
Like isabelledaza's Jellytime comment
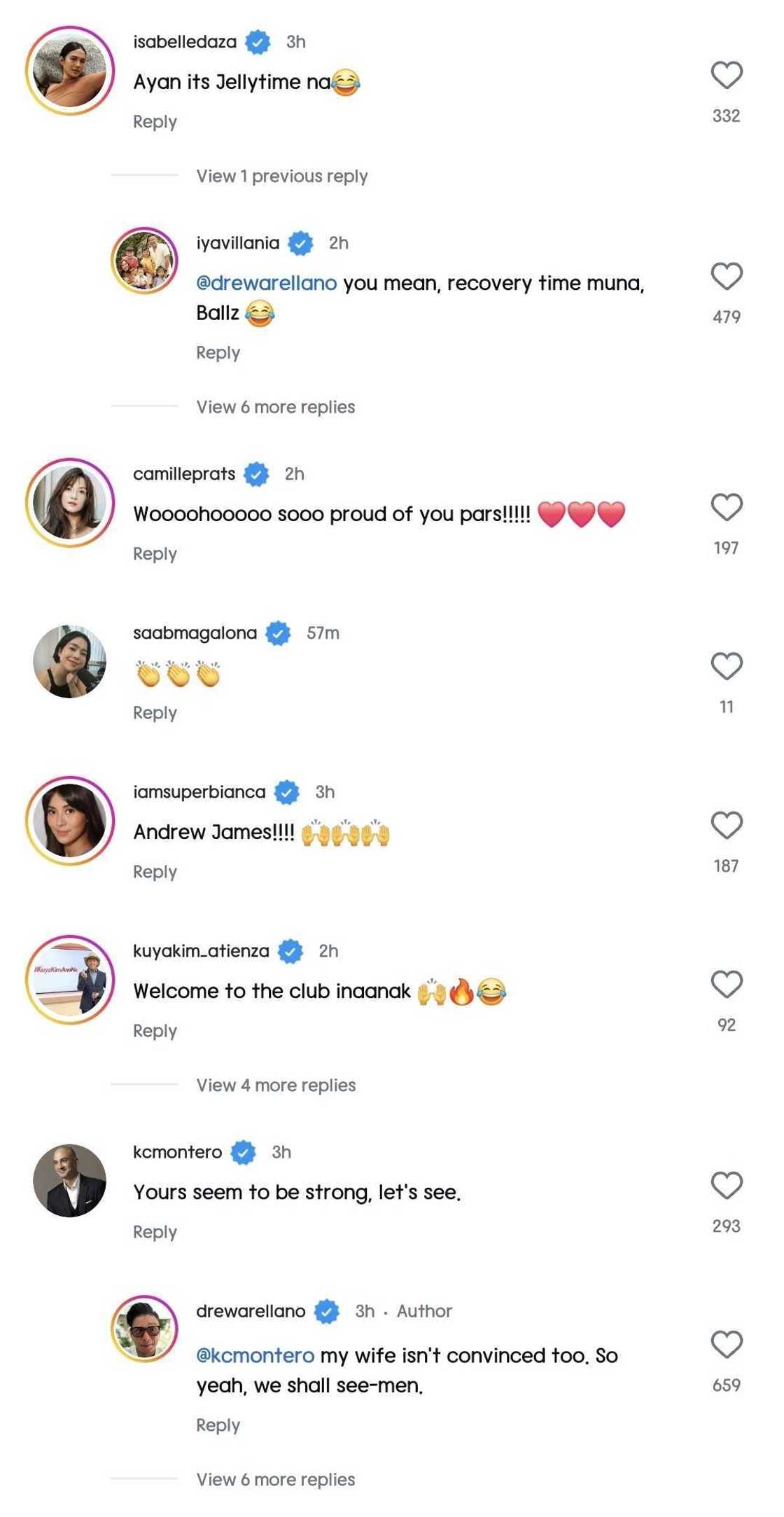pyautogui.click(x=726, y=76)
